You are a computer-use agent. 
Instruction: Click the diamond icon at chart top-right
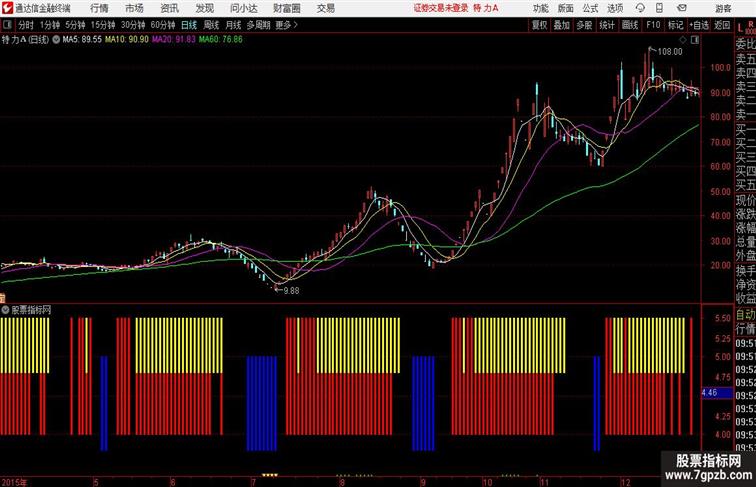(x=683, y=40)
